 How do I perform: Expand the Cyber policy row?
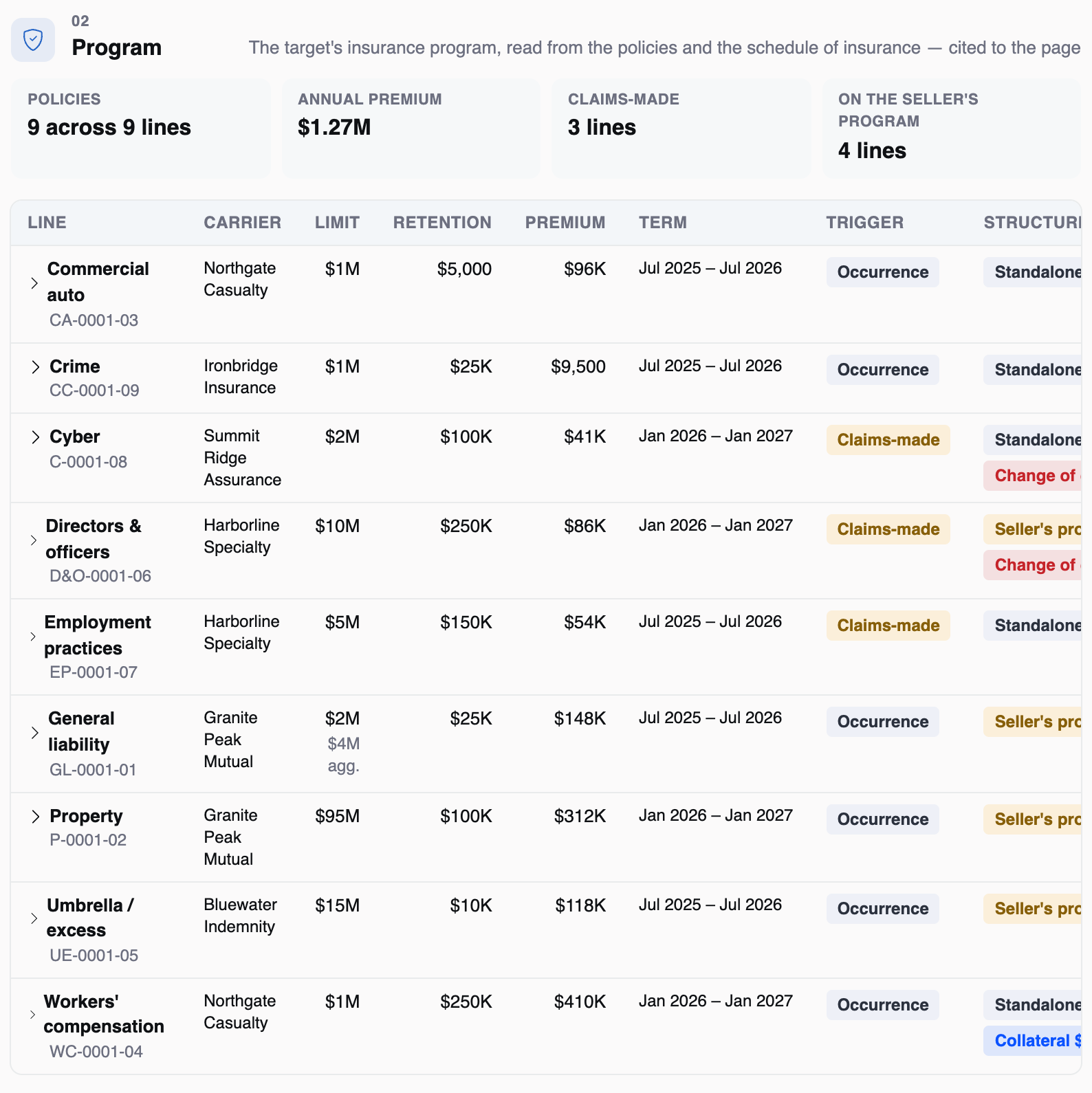pyautogui.click(x=35, y=437)
